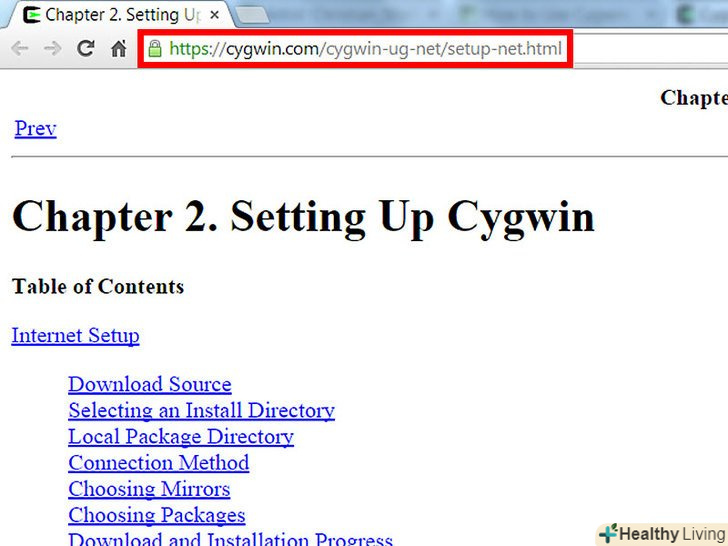Click the browser Back arrow
This screenshot has width=728, height=546.
(20, 48)
